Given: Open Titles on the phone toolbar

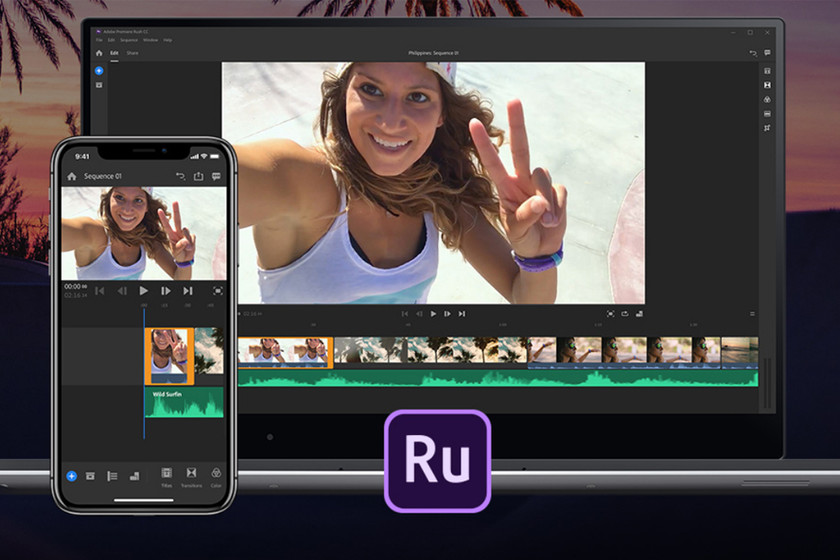Looking at the screenshot, I should coord(167,477).
